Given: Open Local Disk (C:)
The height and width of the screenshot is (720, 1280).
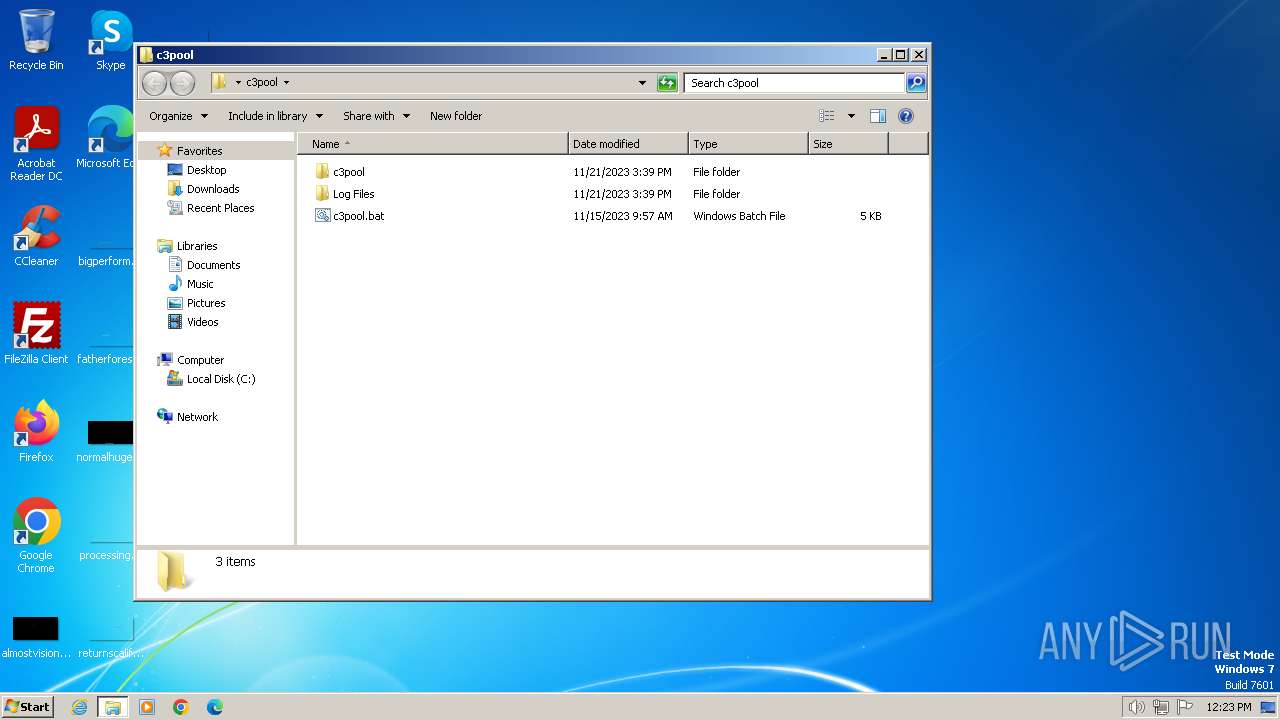Looking at the screenshot, I should click(x=220, y=379).
